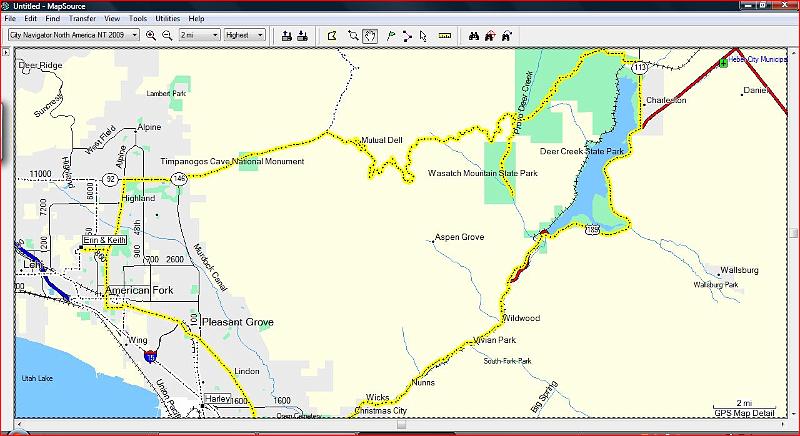Open the Utilities menu
Image resolution: width=800 pixels, height=436 pixels.
pyautogui.click(x=168, y=18)
